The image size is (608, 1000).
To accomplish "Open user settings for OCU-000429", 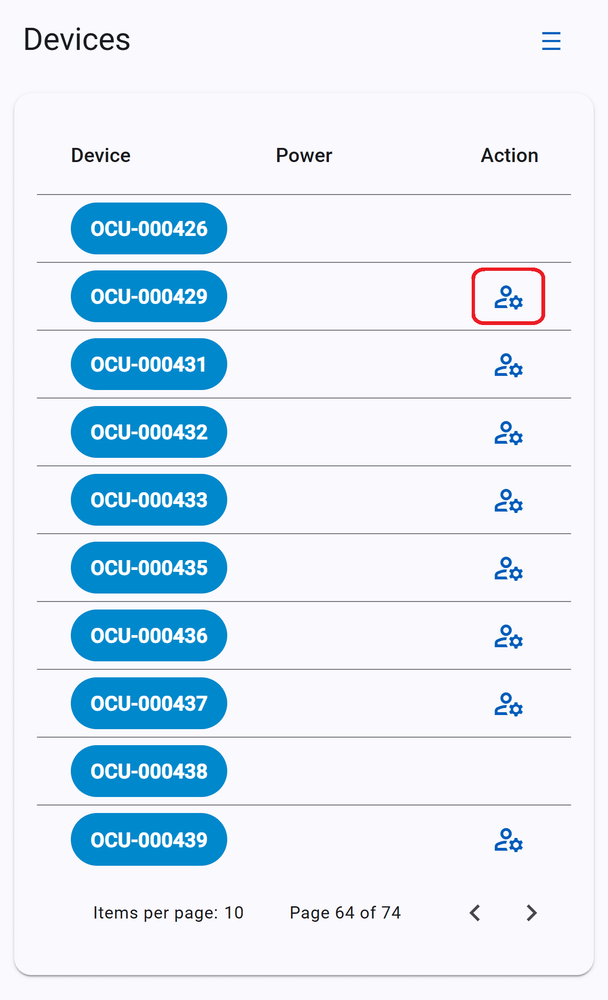I will [508, 297].
